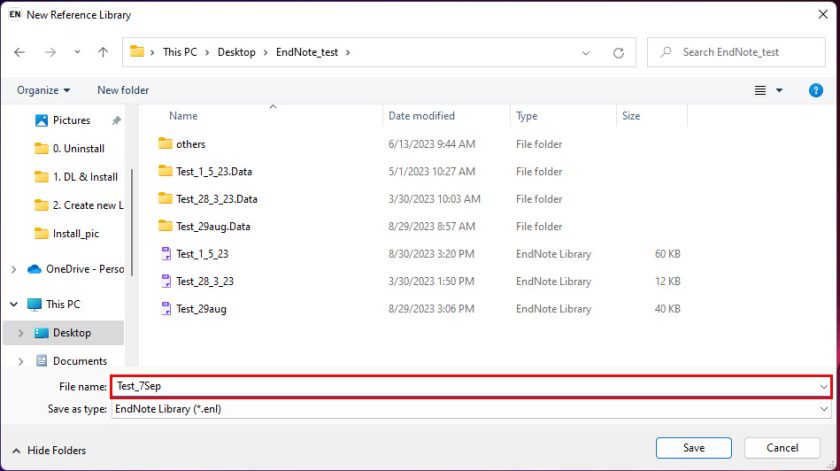Sort by the Size column header
Viewport: 840px width, 471px height.
point(631,116)
